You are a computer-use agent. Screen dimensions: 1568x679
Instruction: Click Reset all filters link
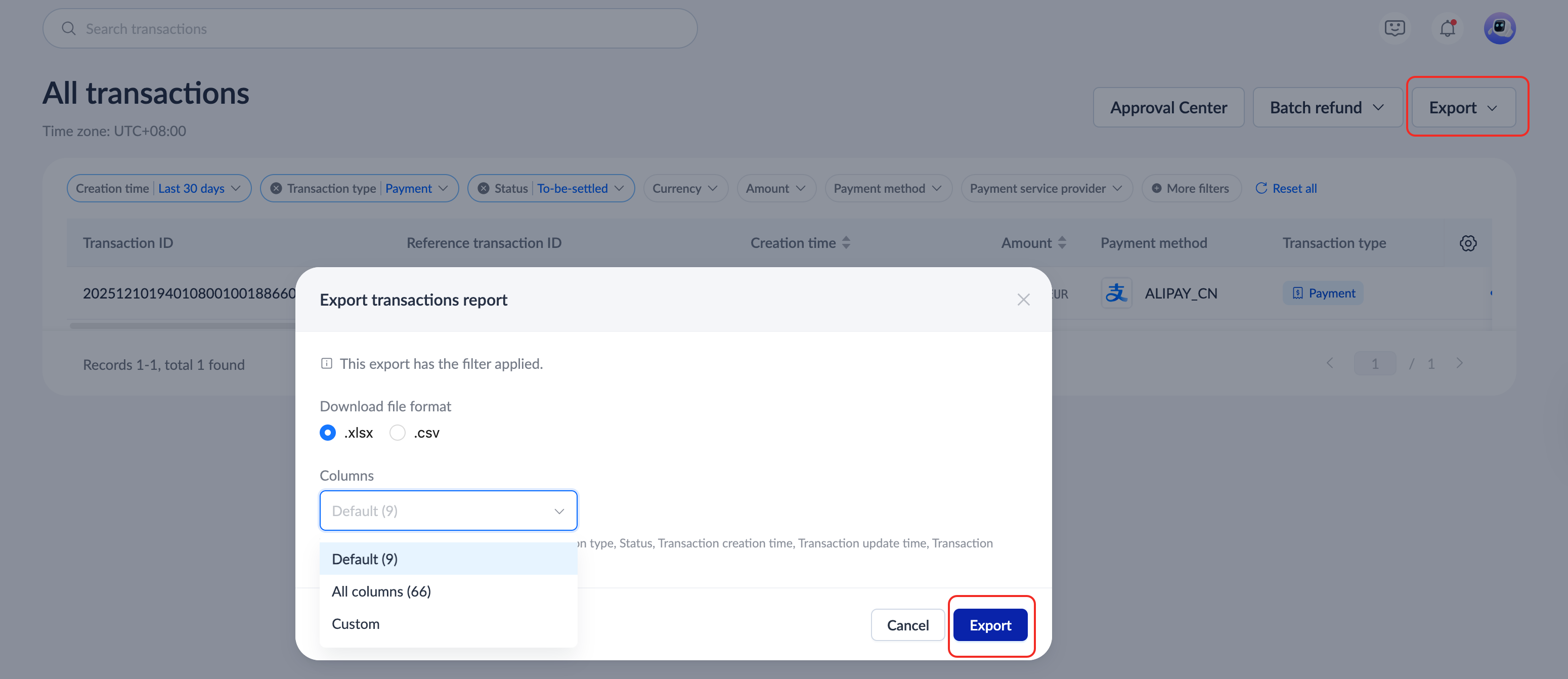(1286, 188)
